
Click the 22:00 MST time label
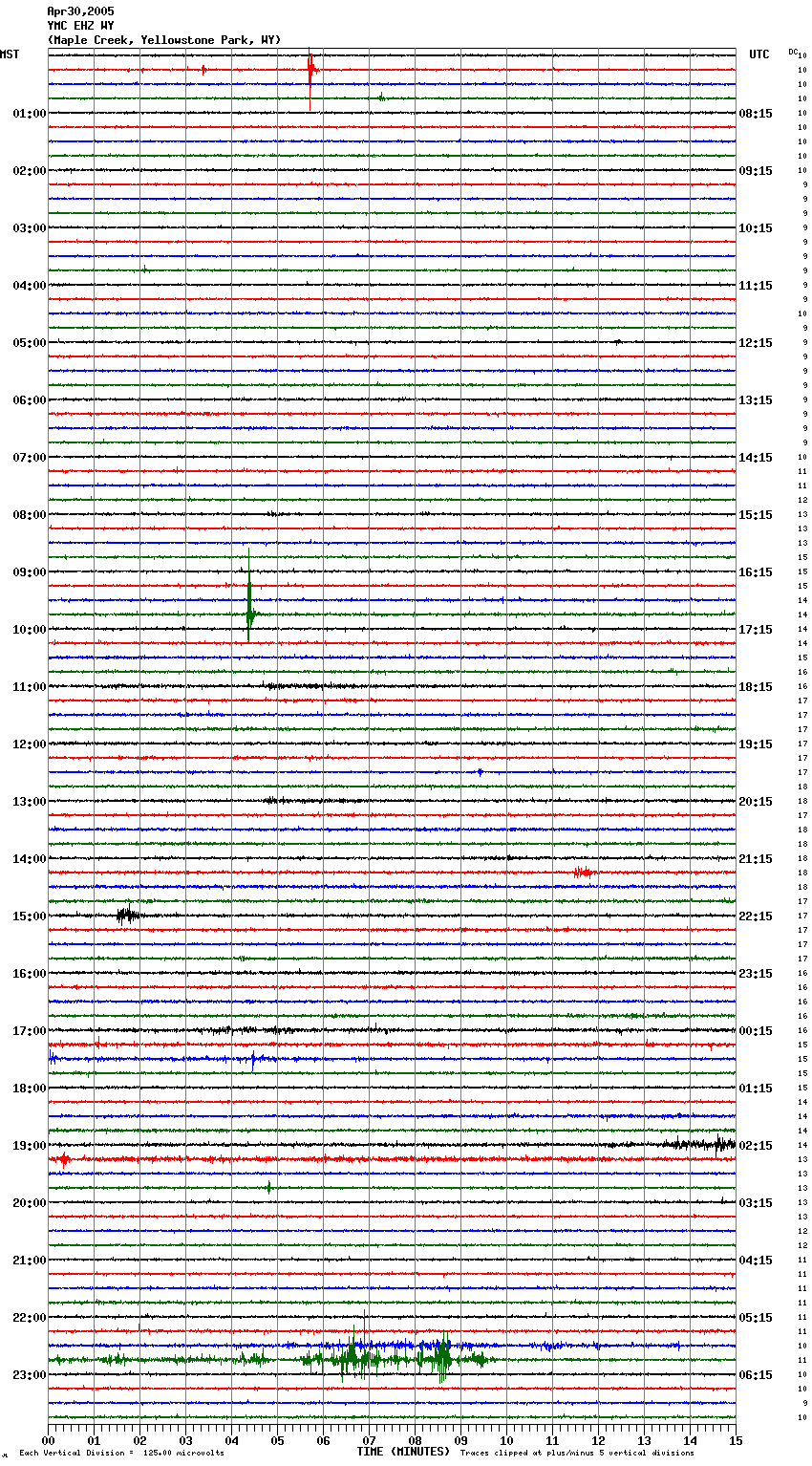pyautogui.click(x=30, y=1318)
